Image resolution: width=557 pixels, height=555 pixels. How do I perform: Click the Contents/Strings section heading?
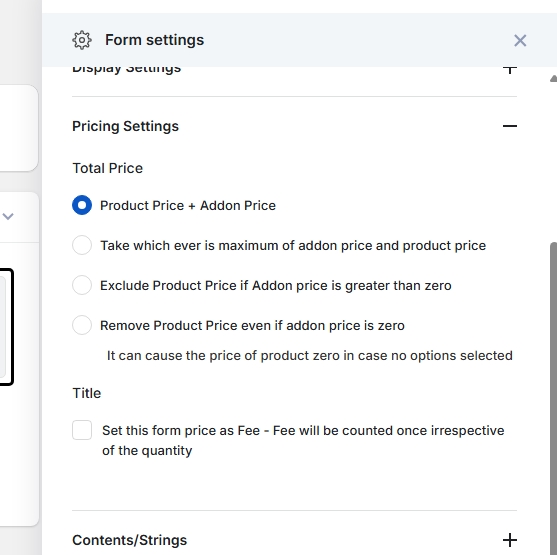tap(129, 540)
